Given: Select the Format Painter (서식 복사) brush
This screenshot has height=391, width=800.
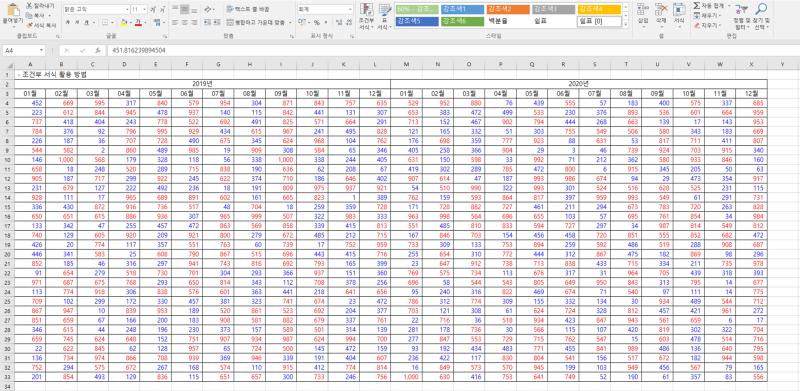Looking at the screenshot, I should click(29, 25).
